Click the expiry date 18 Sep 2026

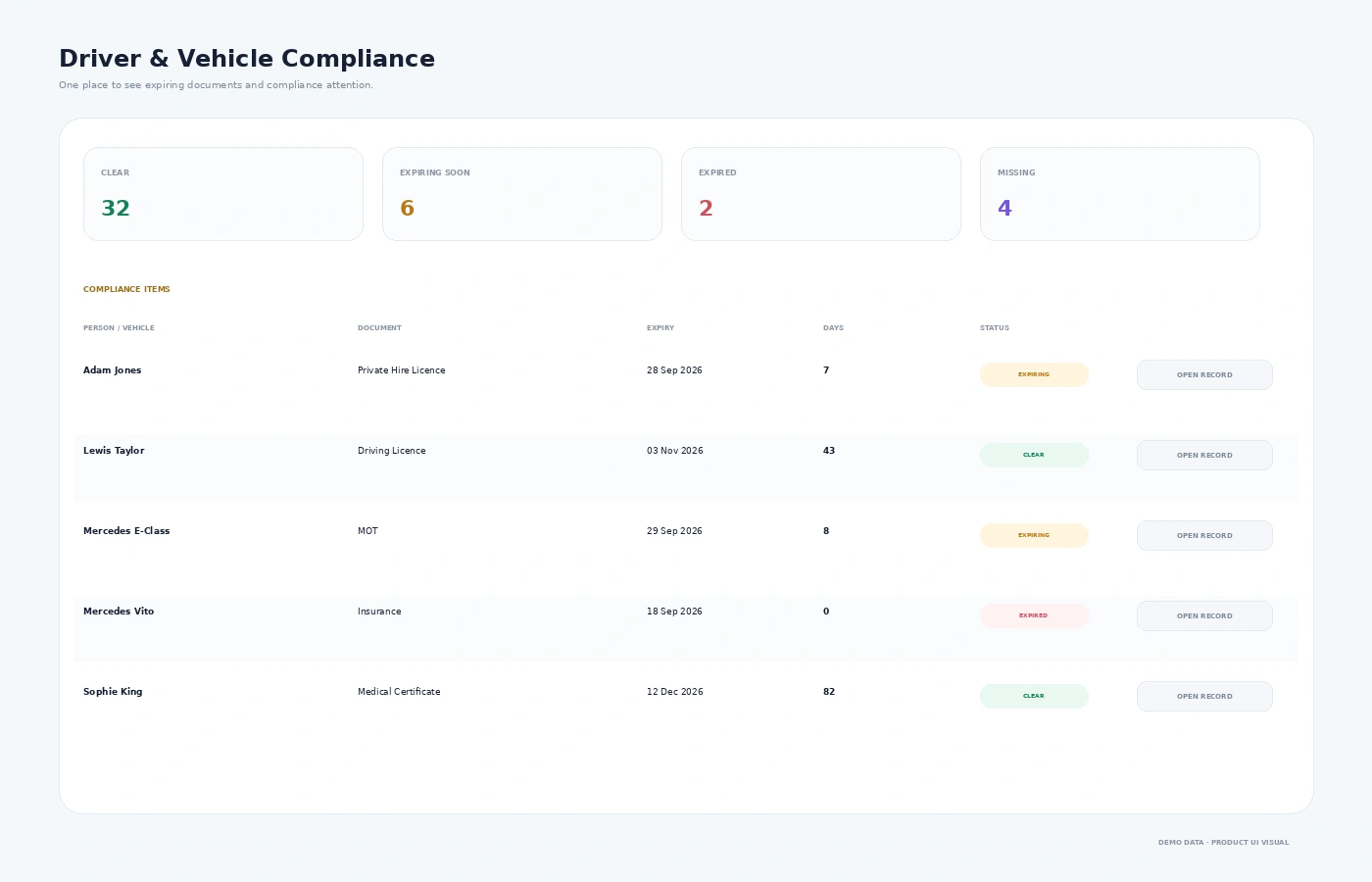pos(674,612)
